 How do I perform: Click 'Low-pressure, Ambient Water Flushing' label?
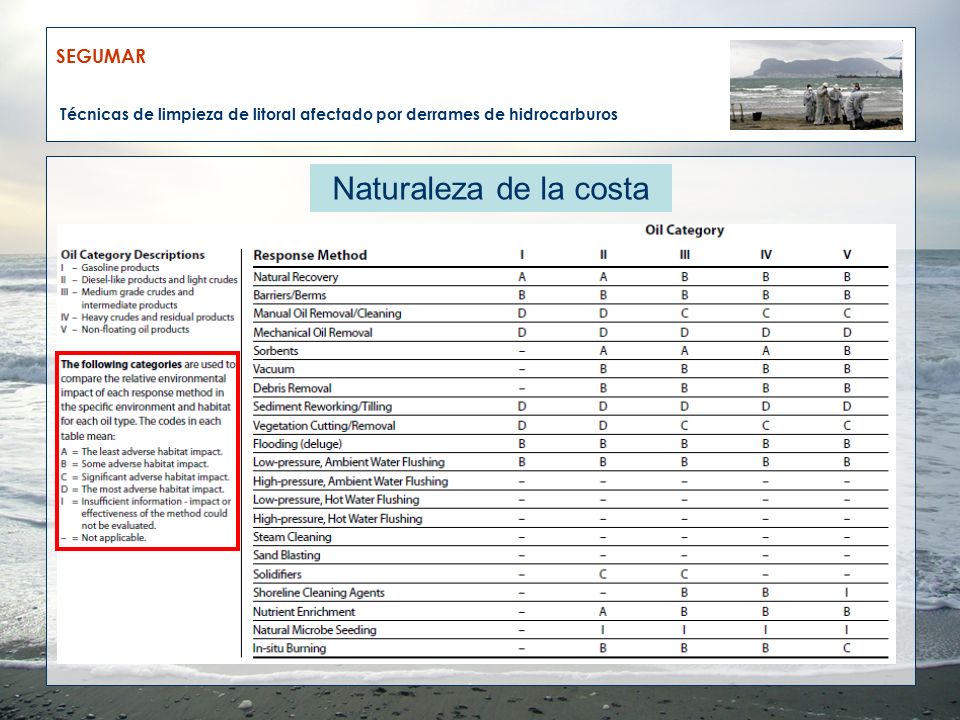coord(349,462)
